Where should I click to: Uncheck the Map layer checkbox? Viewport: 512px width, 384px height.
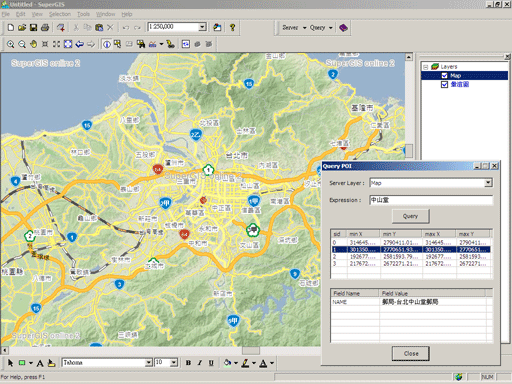point(444,76)
